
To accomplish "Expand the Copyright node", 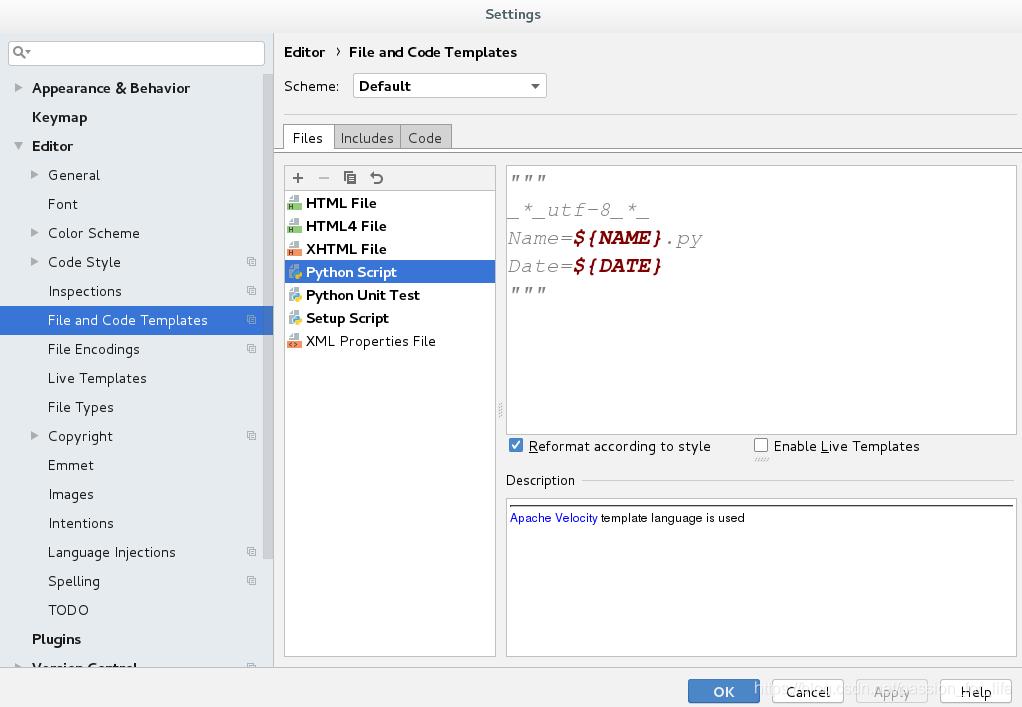I will click(x=35, y=436).
